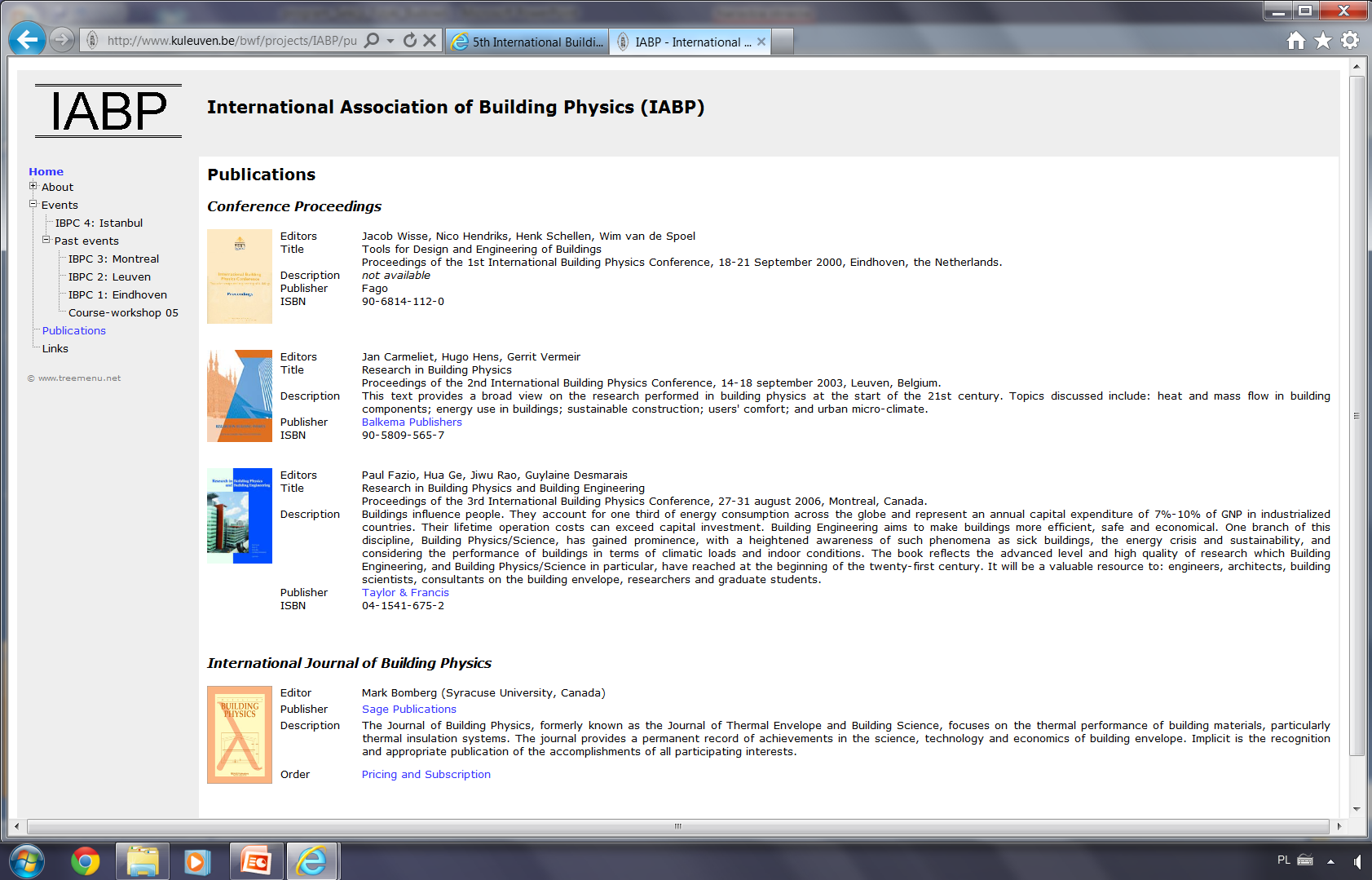The height and width of the screenshot is (880, 1372).
Task: Click the IABP logo
Action: coord(108,111)
